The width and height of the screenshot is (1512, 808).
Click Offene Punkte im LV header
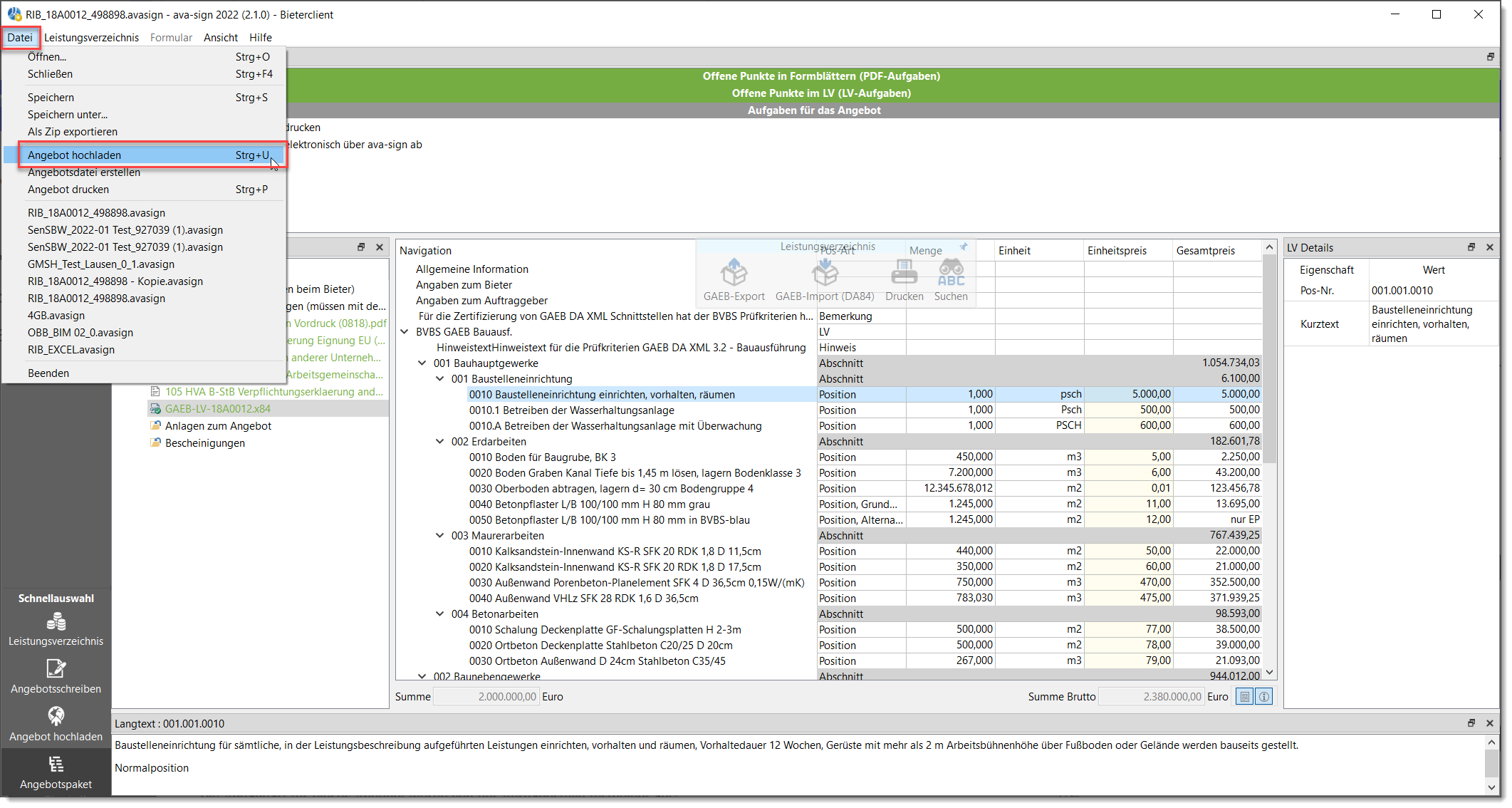coord(821,93)
